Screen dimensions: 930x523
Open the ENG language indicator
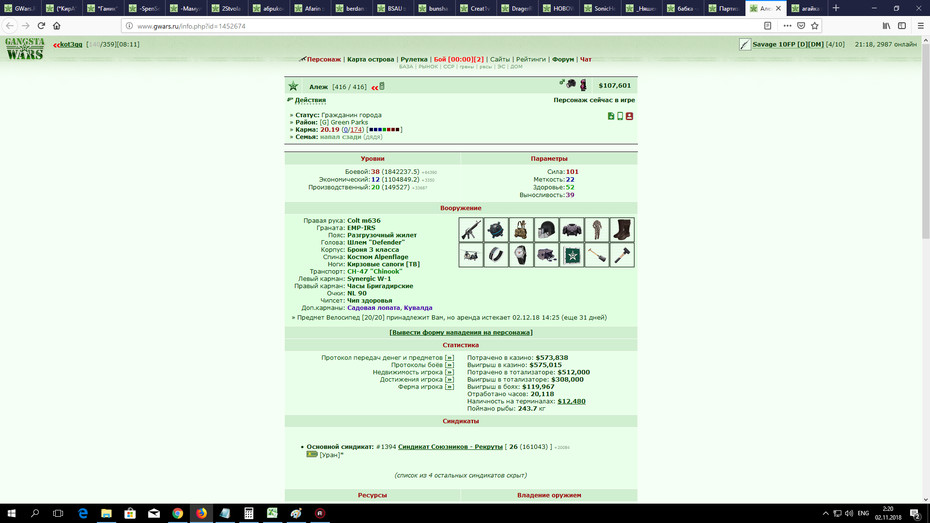pyautogui.click(x=863, y=513)
